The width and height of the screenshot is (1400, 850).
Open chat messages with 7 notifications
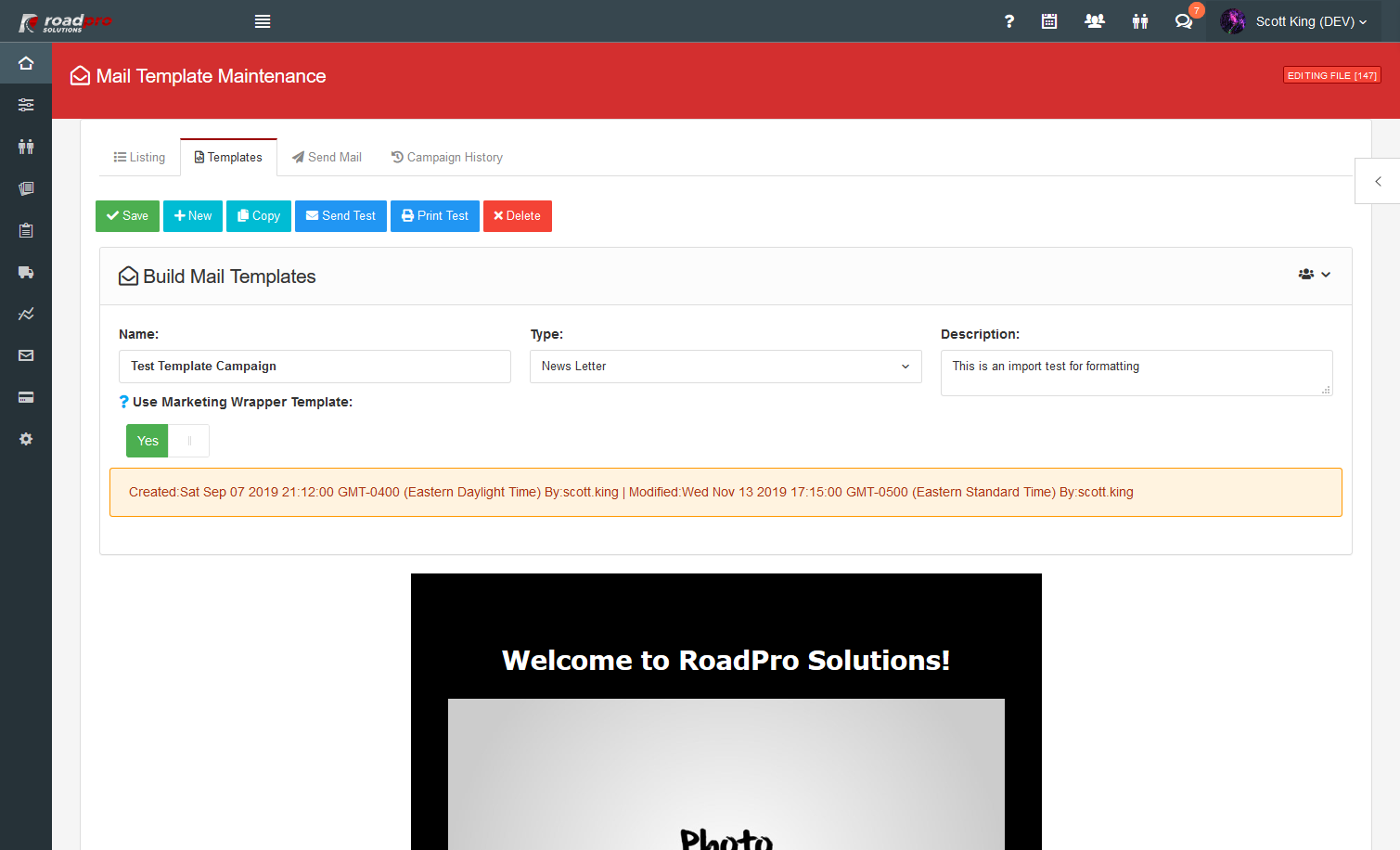click(x=1184, y=21)
